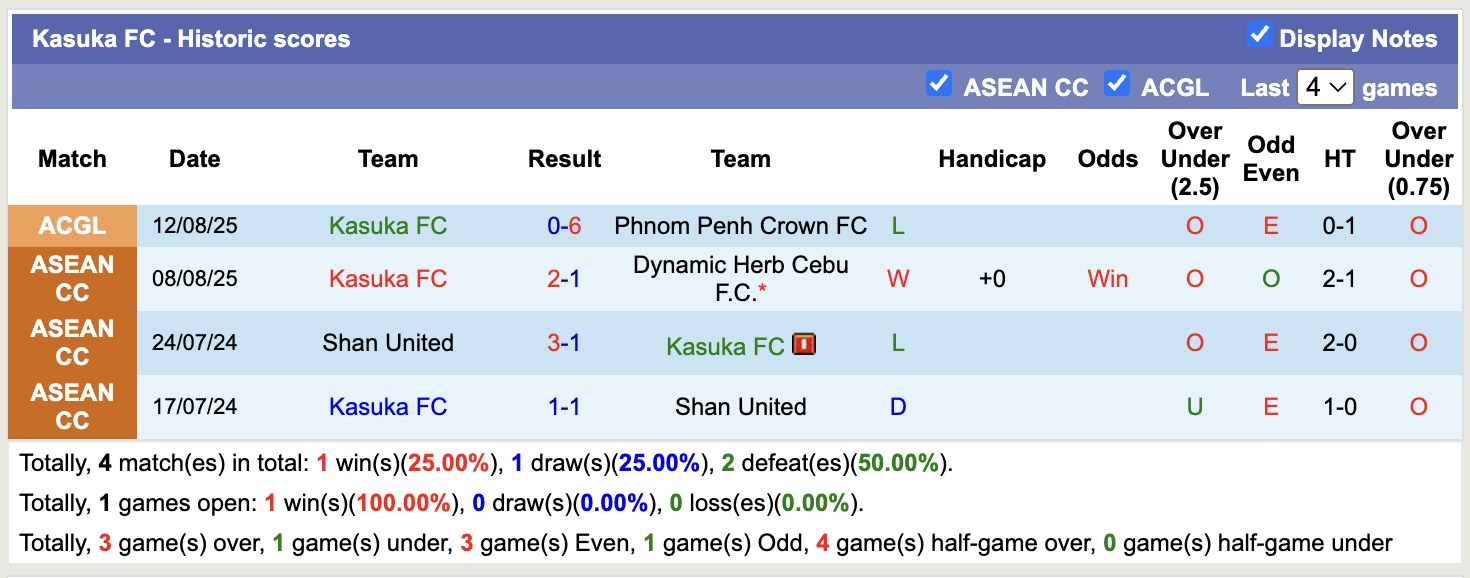Click Kasuka FC in the 12/08/25 row
This screenshot has height=578, width=1470.
click(x=388, y=225)
